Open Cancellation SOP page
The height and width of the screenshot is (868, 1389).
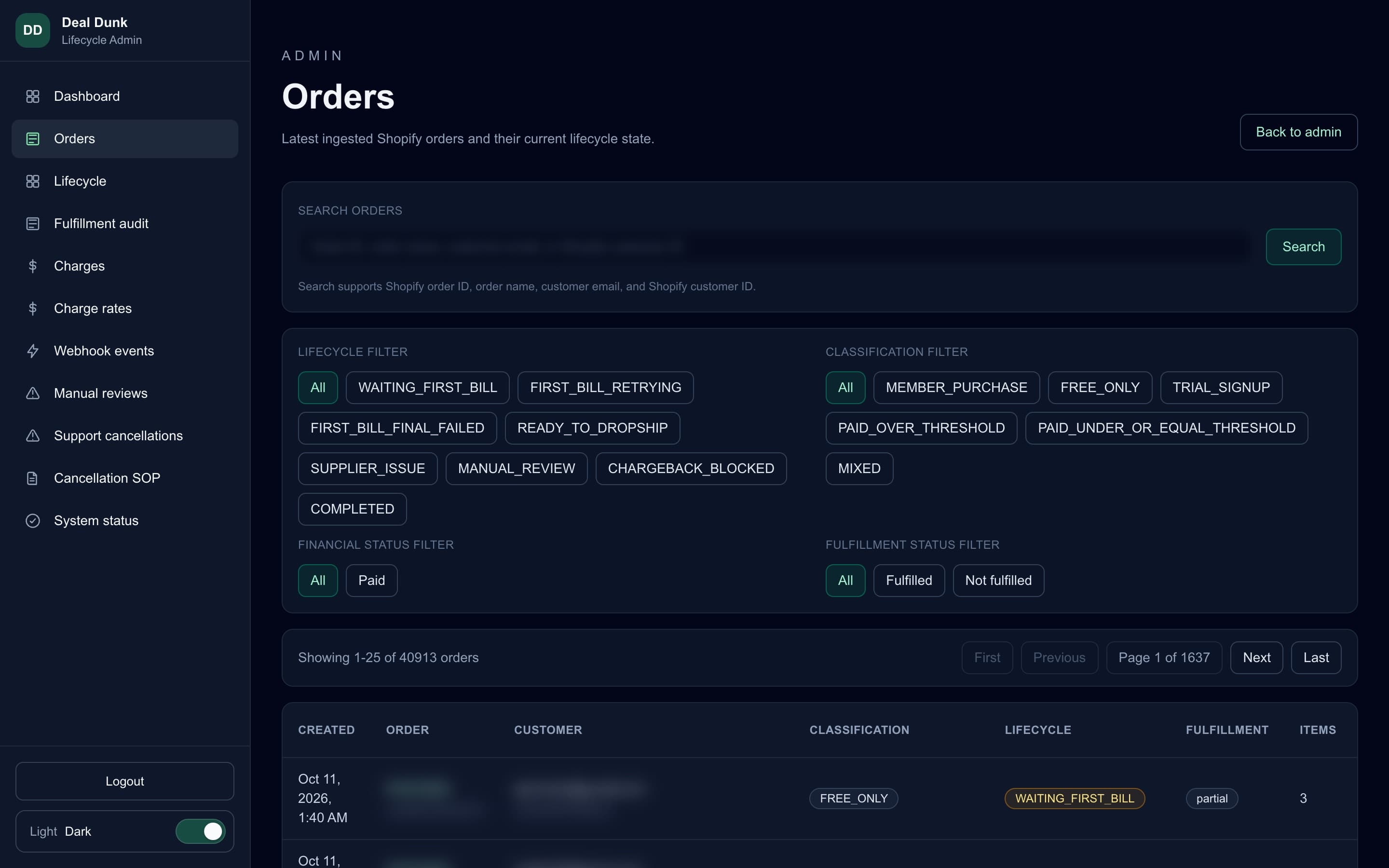pyautogui.click(x=124, y=478)
